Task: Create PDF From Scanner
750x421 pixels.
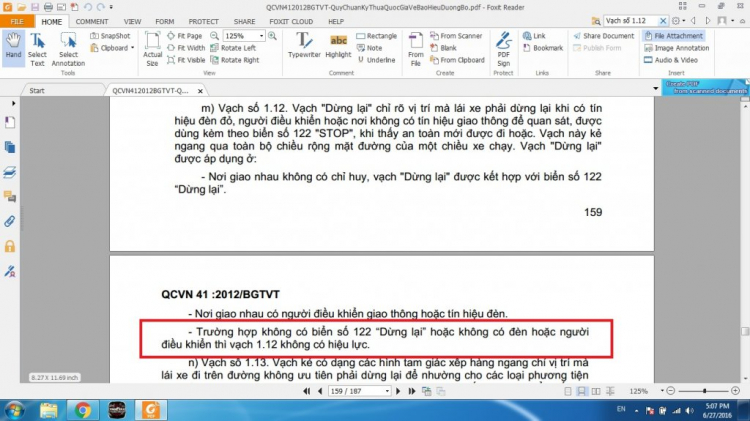Action: point(456,36)
